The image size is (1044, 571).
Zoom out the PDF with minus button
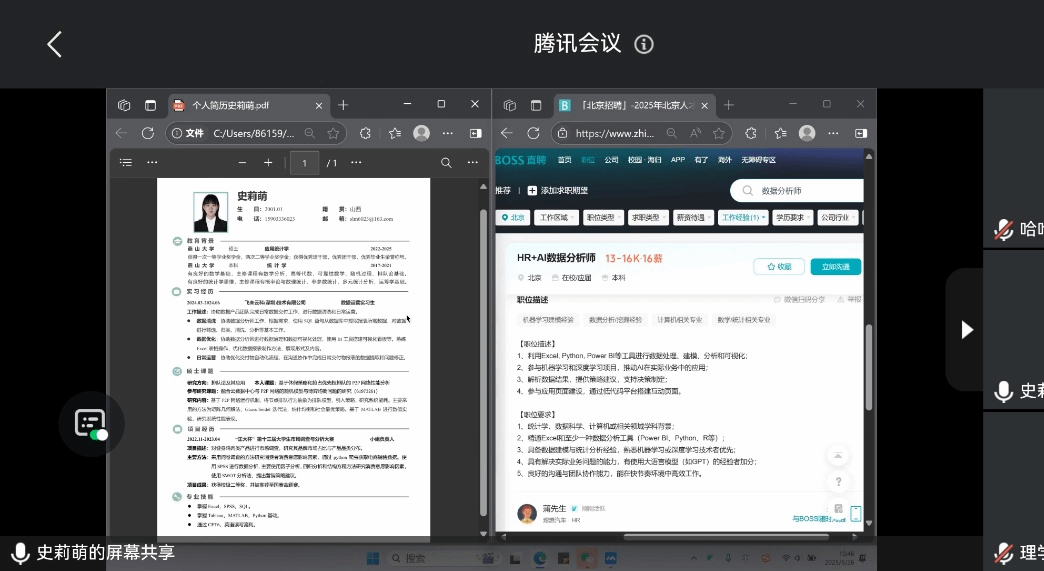[x=242, y=162]
